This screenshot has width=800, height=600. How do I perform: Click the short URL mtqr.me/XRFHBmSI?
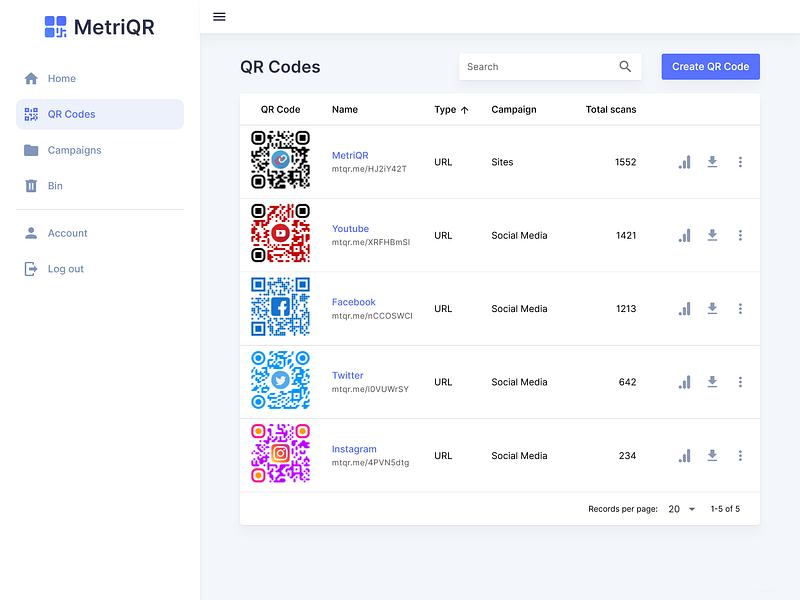pos(371,242)
